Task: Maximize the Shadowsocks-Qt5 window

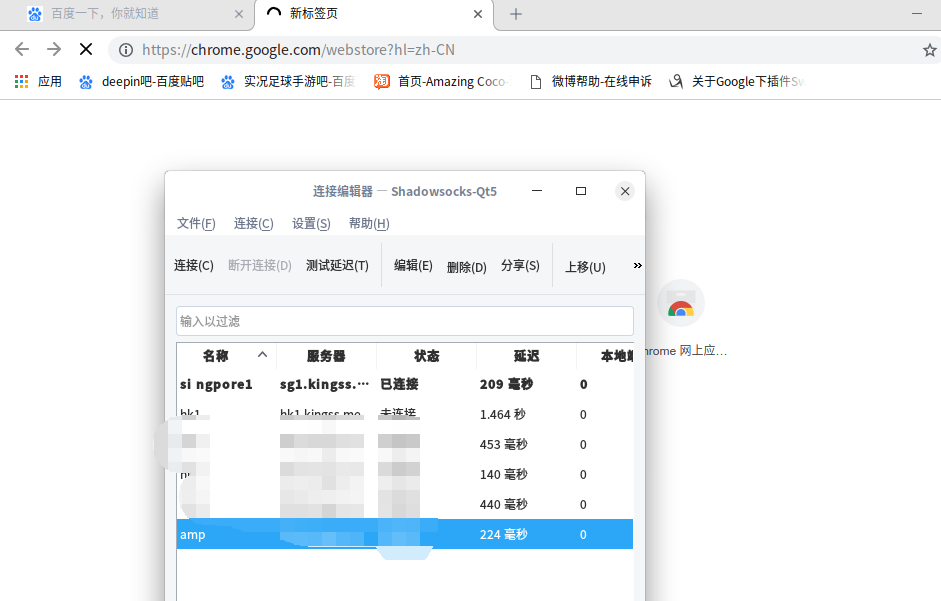Action: click(581, 191)
